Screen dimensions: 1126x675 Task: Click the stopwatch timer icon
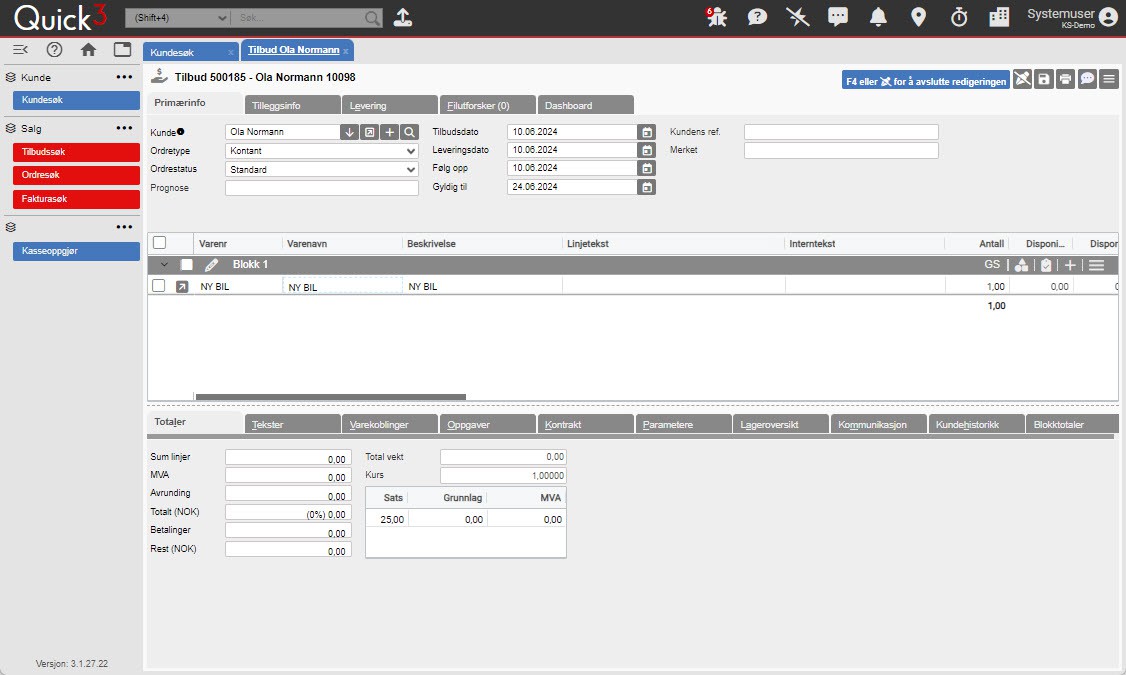tap(958, 17)
